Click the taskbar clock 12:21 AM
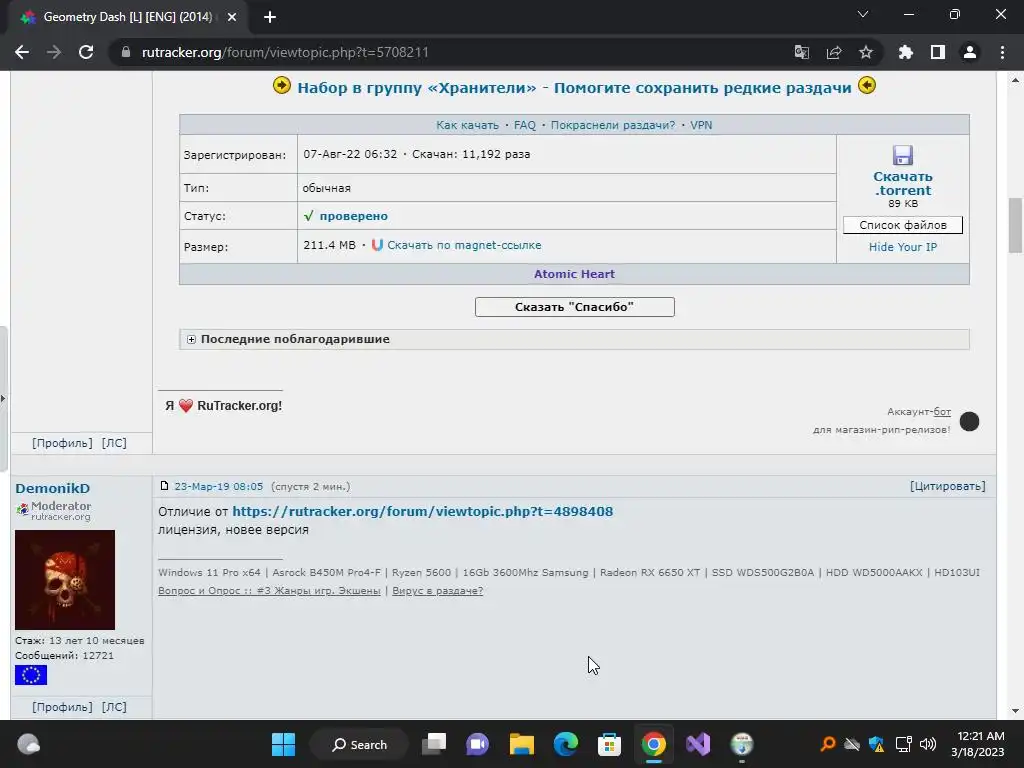 pyautogui.click(x=977, y=744)
